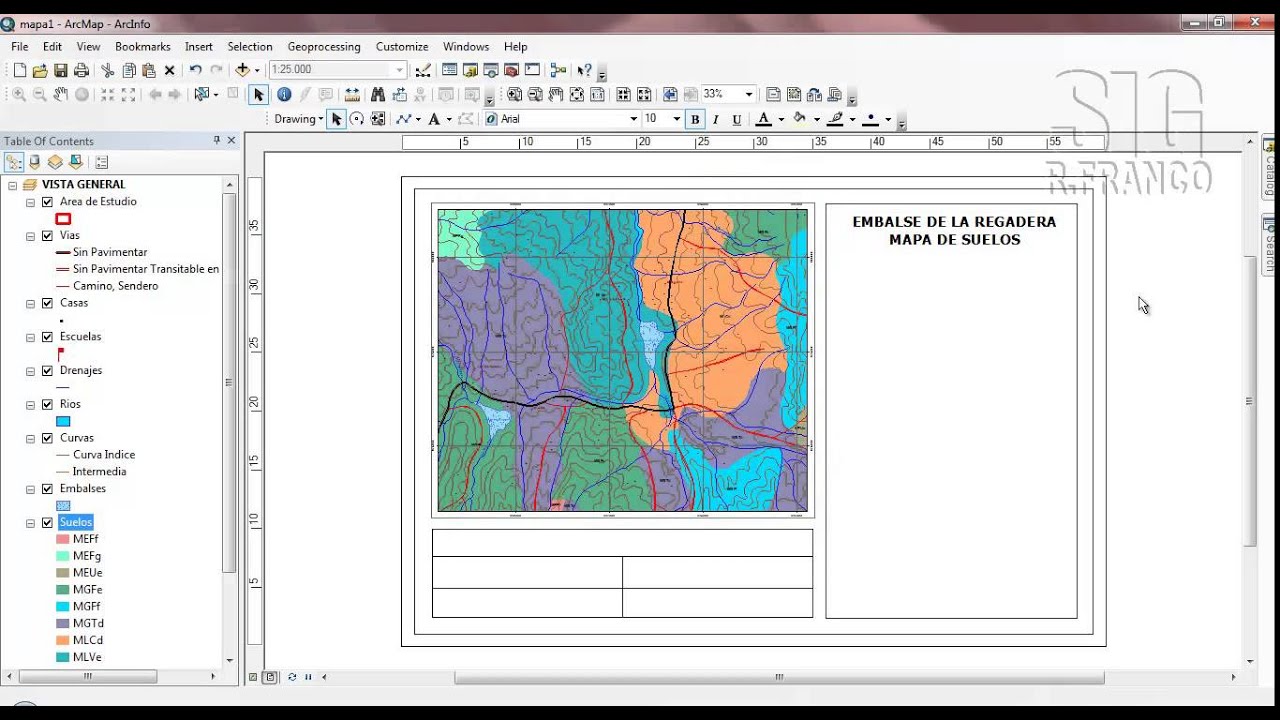Screen dimensions: 1280x720
Task: Activate the Select Elements arrow tool
Action: (259, 94)
